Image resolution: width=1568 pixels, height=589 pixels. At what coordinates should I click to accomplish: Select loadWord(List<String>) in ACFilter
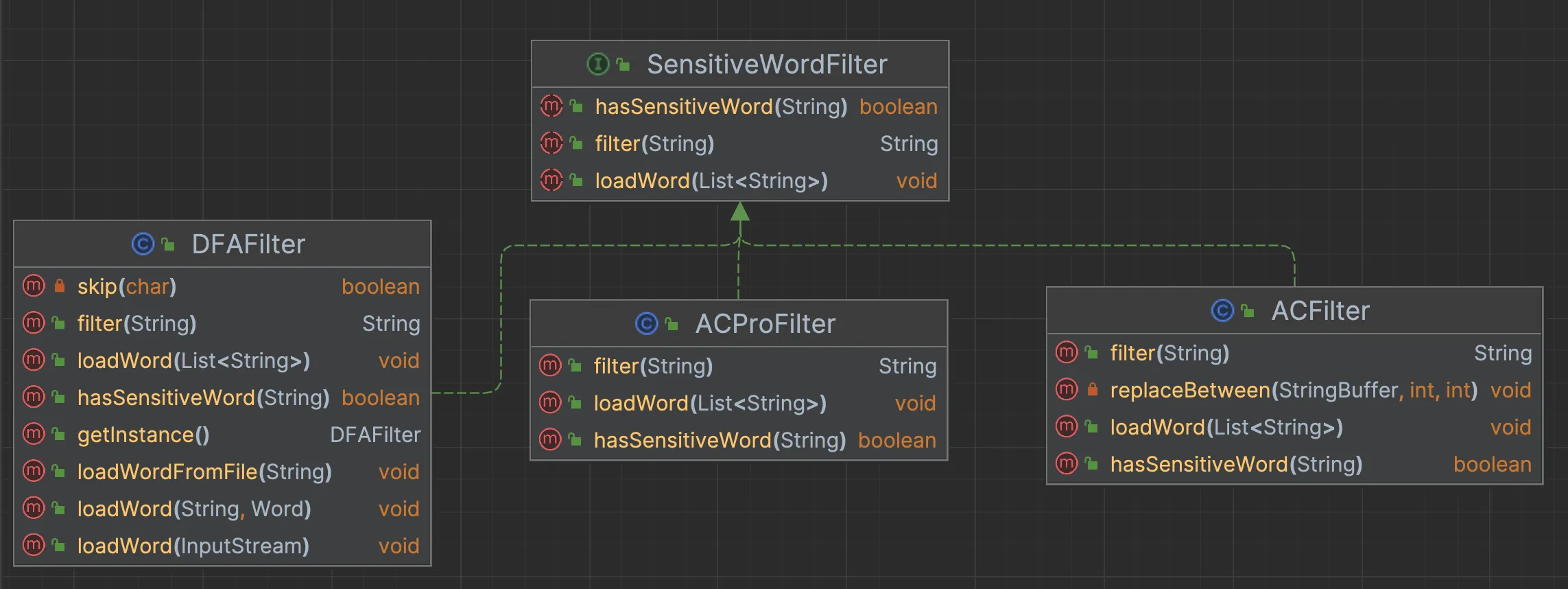pos(1226,427)
